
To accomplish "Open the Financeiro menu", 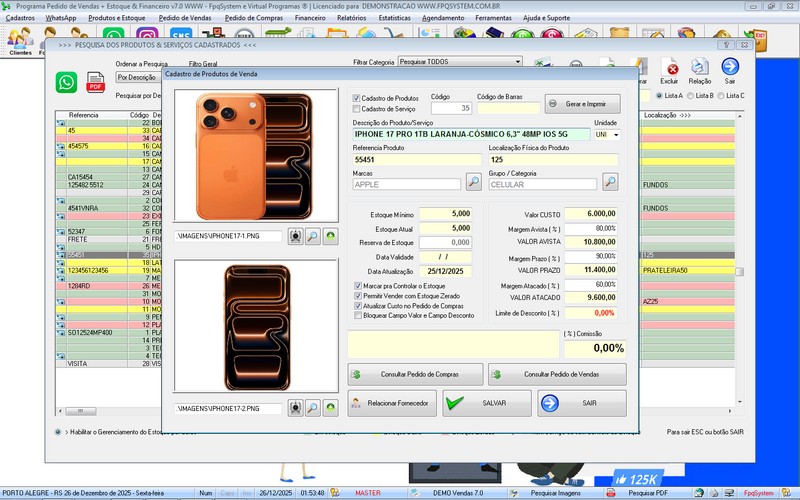I will click(309, 18).
